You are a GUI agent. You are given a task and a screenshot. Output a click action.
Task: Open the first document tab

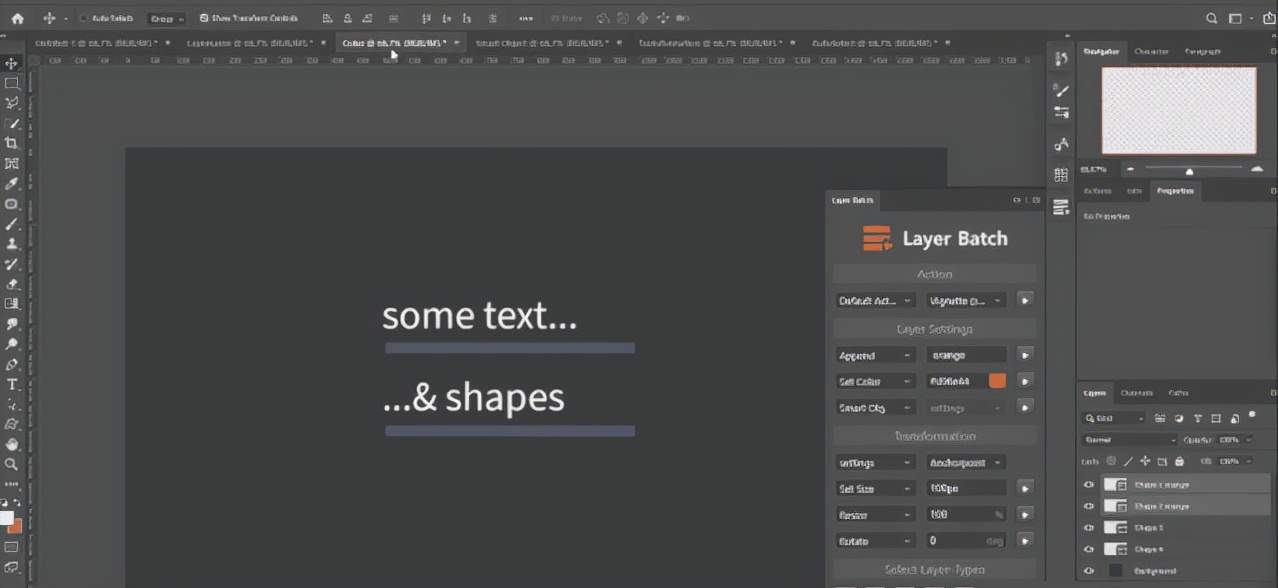(x=96, y=43)
